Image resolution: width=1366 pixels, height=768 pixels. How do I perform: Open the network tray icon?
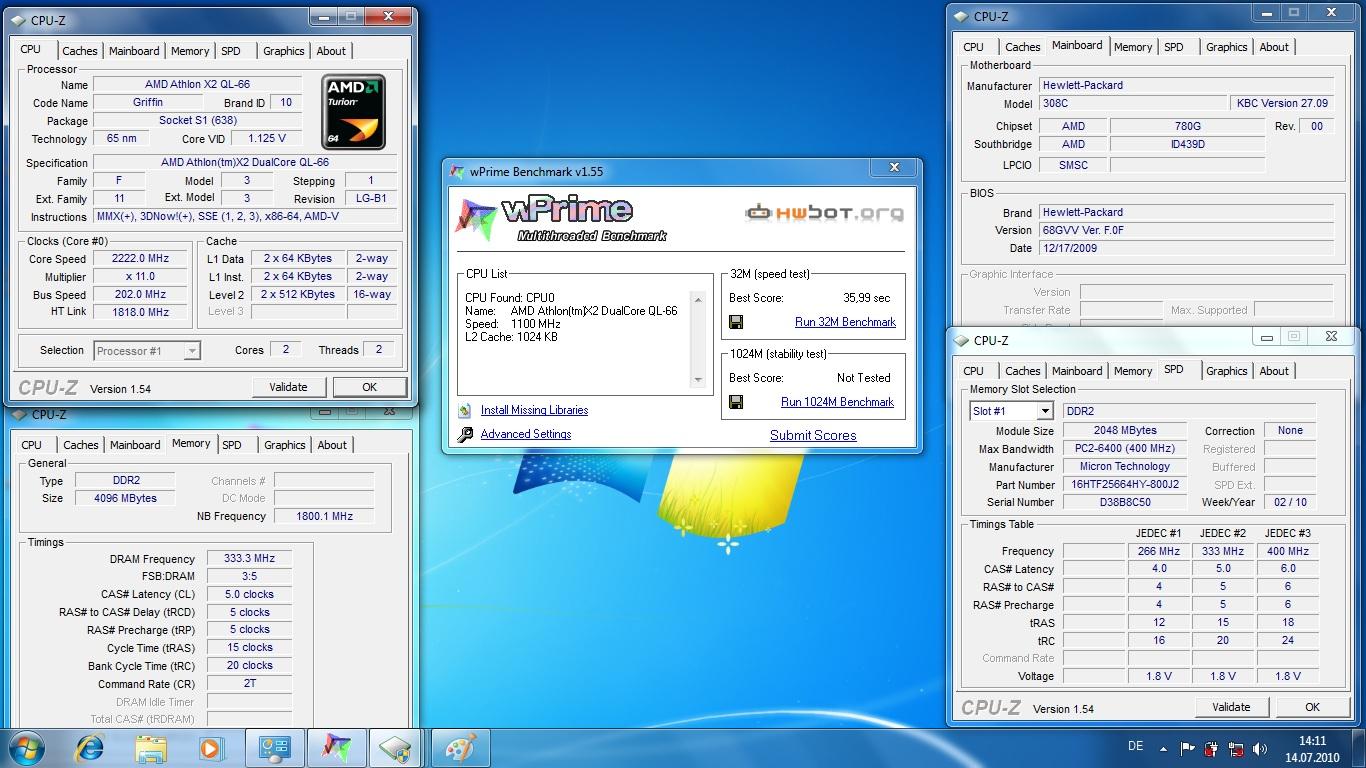click(x=1237, y=748)
